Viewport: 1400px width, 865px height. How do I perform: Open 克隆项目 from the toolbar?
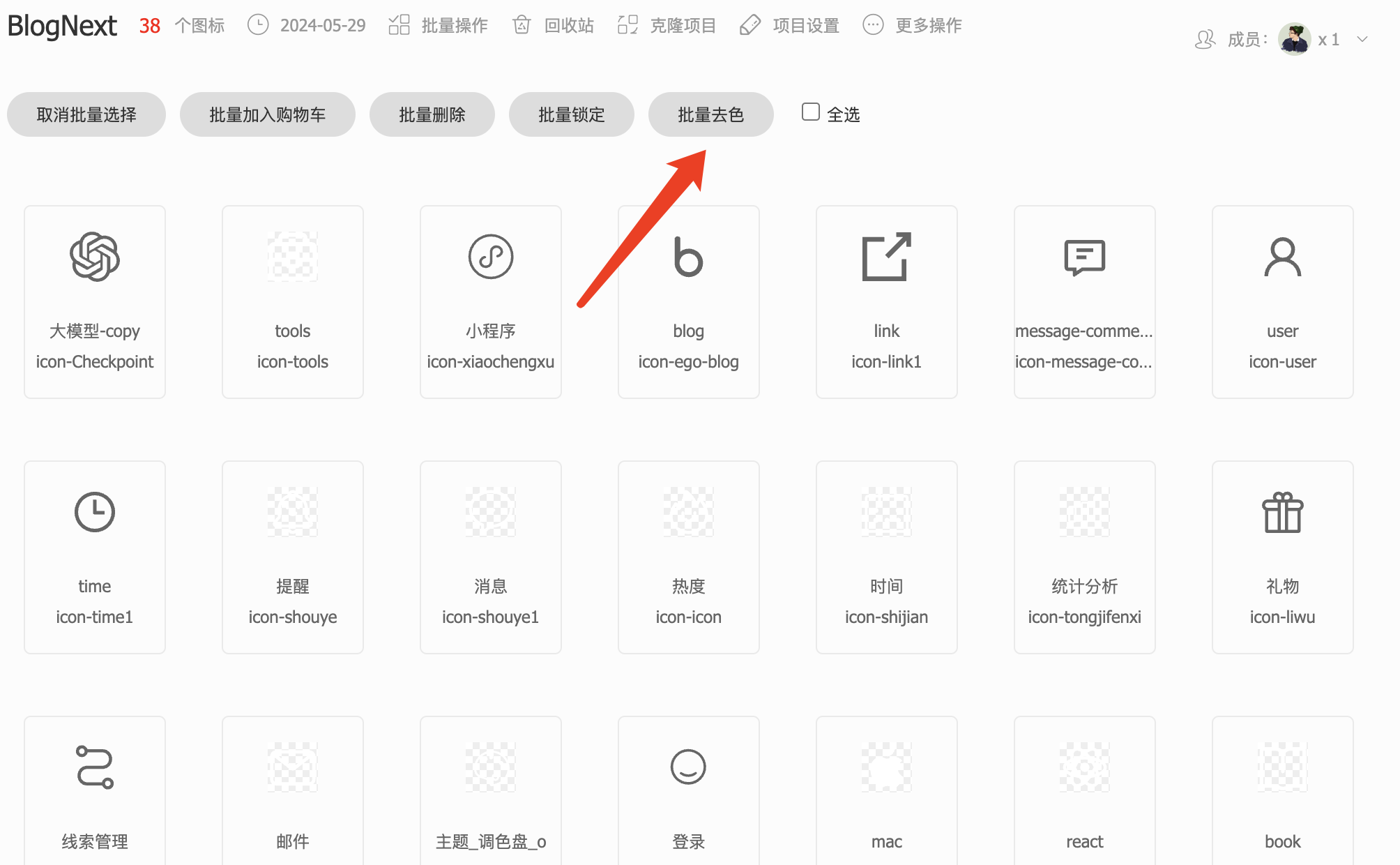(x=667, y=25)
